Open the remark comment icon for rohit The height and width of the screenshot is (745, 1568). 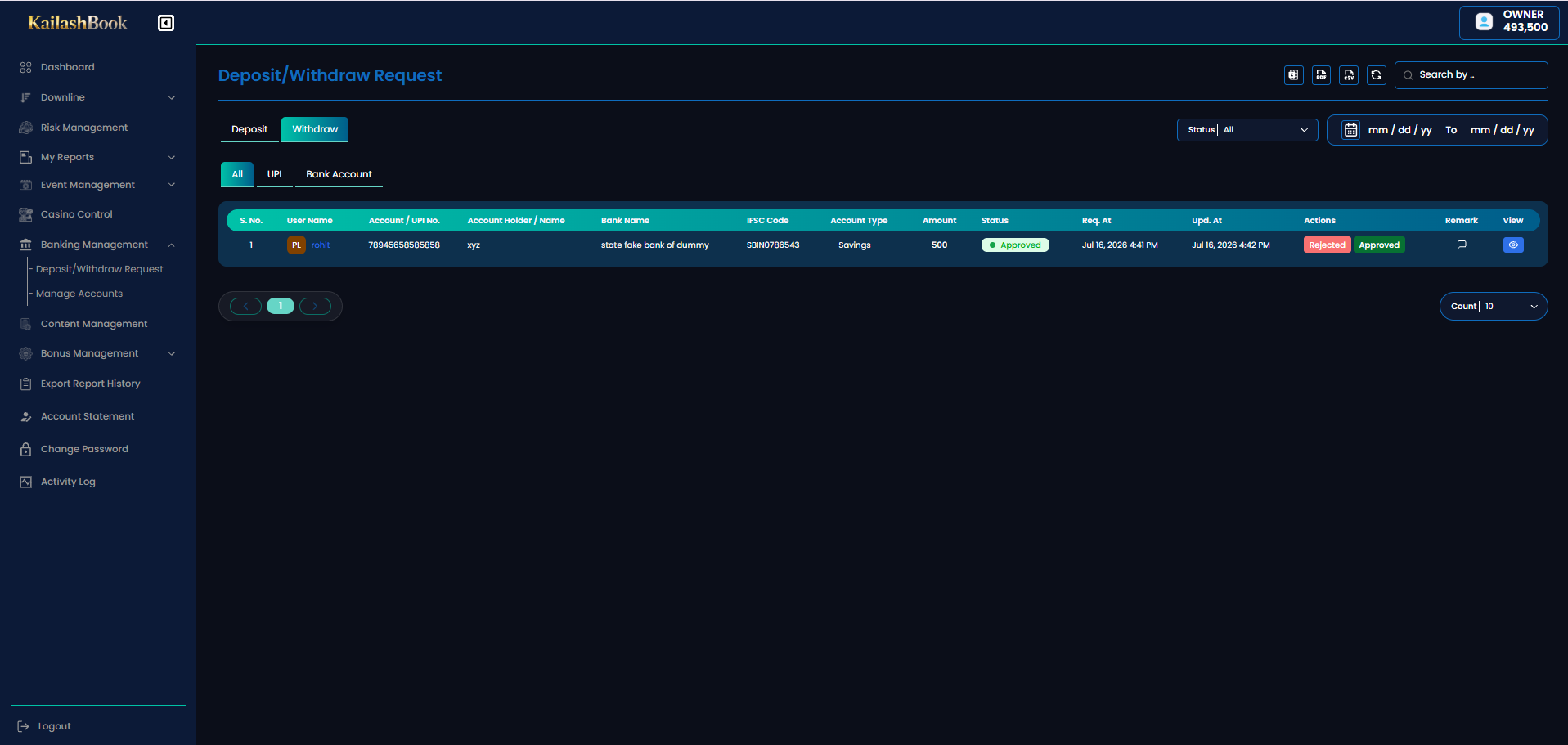click(1462, 245)
